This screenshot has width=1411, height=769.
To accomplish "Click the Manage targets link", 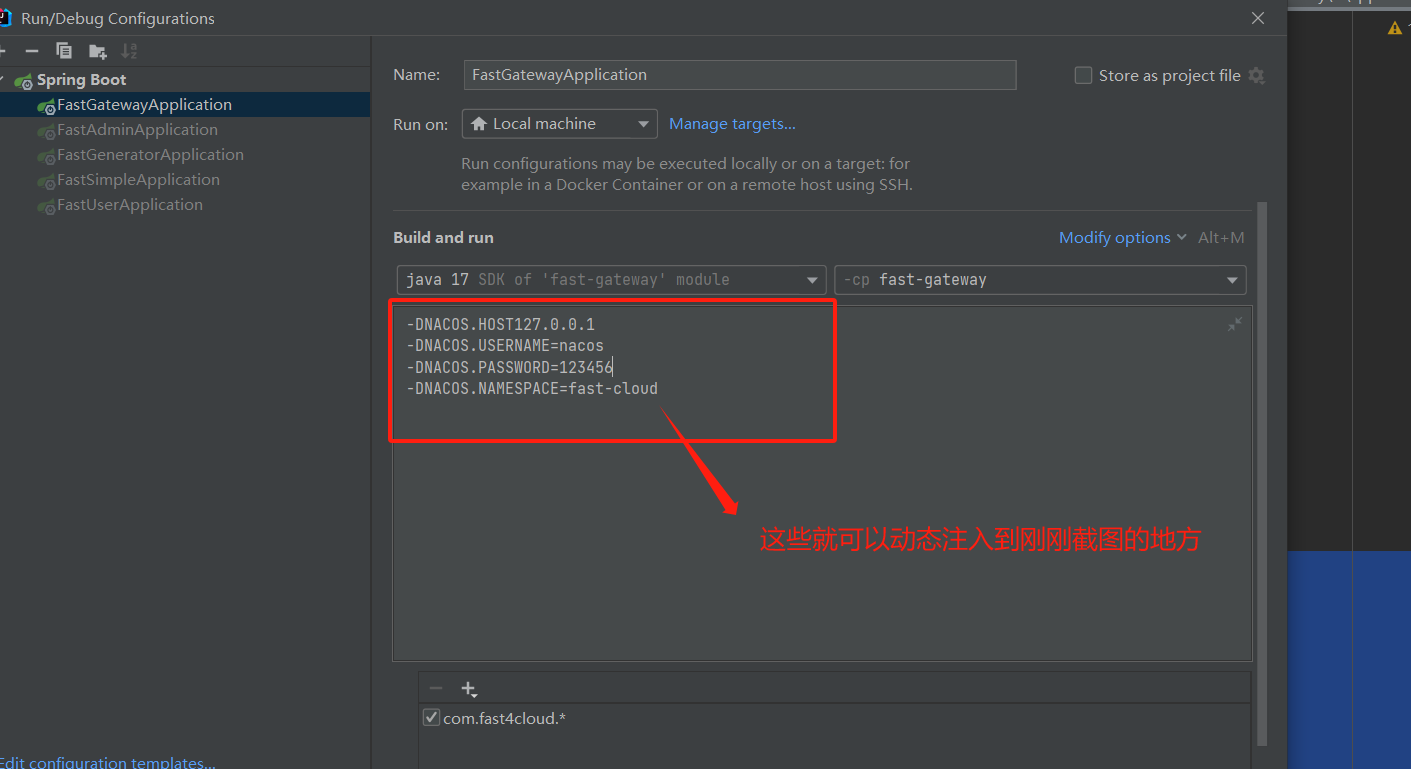I will [732, 124].
